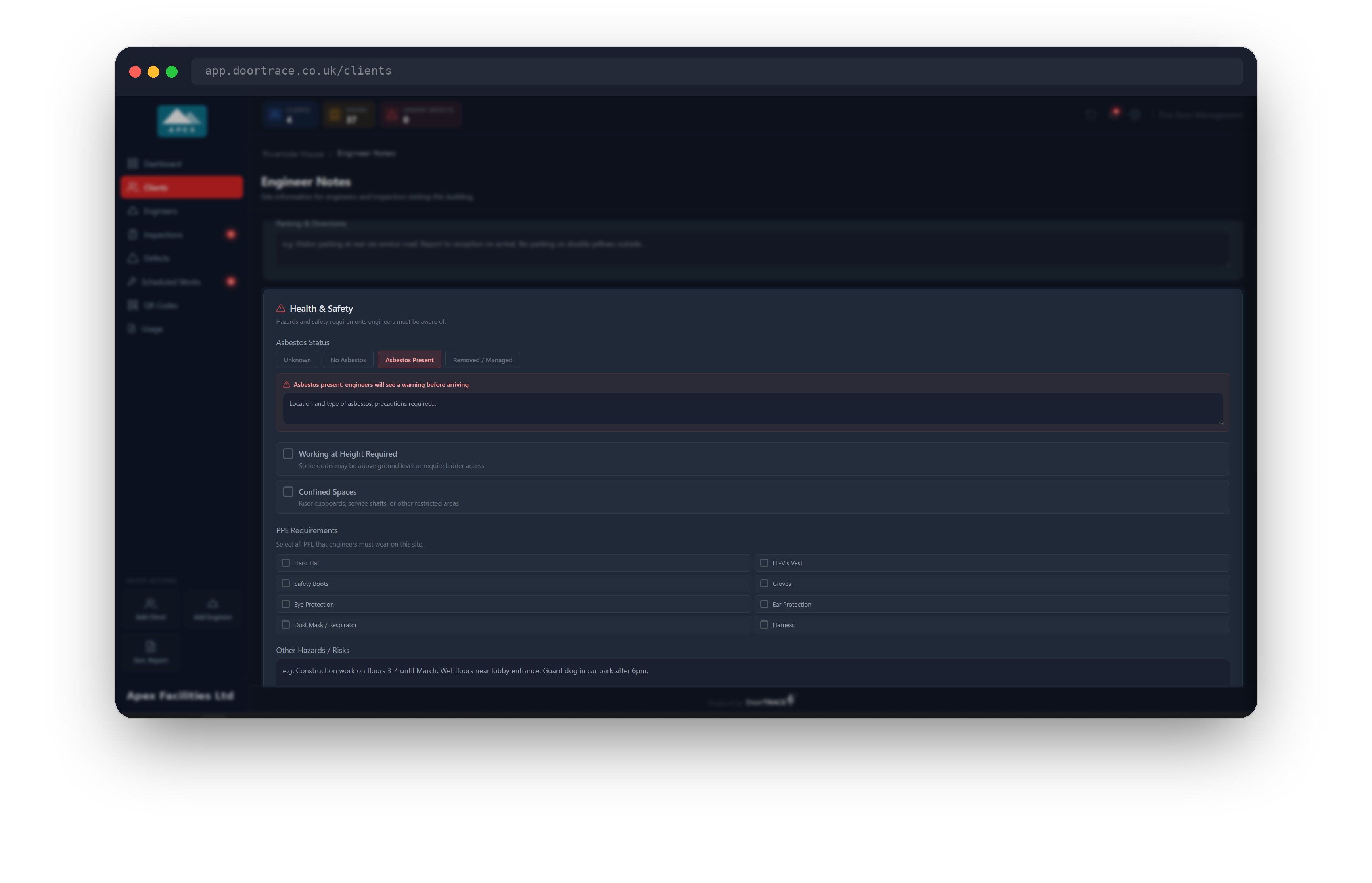Tick the Working at Height Required checkbox

(288, 453)
